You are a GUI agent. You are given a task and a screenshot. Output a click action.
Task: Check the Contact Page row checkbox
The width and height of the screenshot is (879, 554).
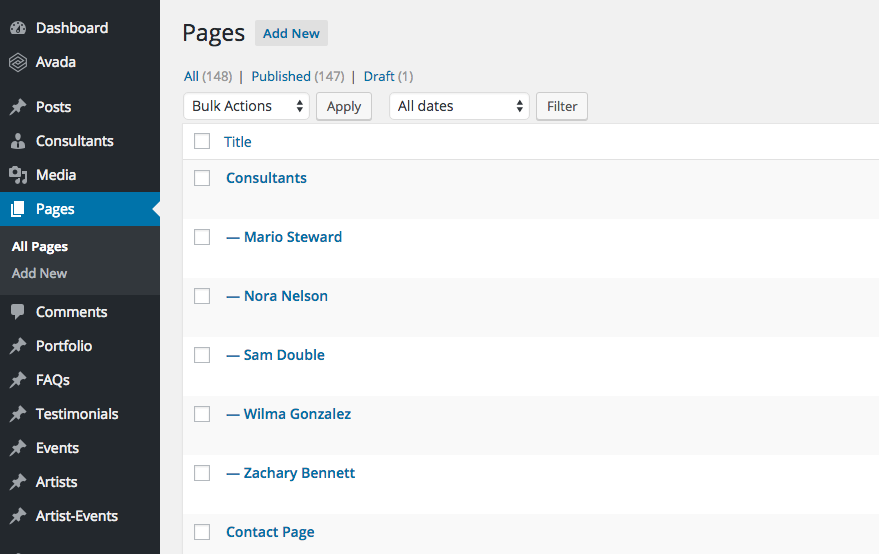tap(202, 532)
